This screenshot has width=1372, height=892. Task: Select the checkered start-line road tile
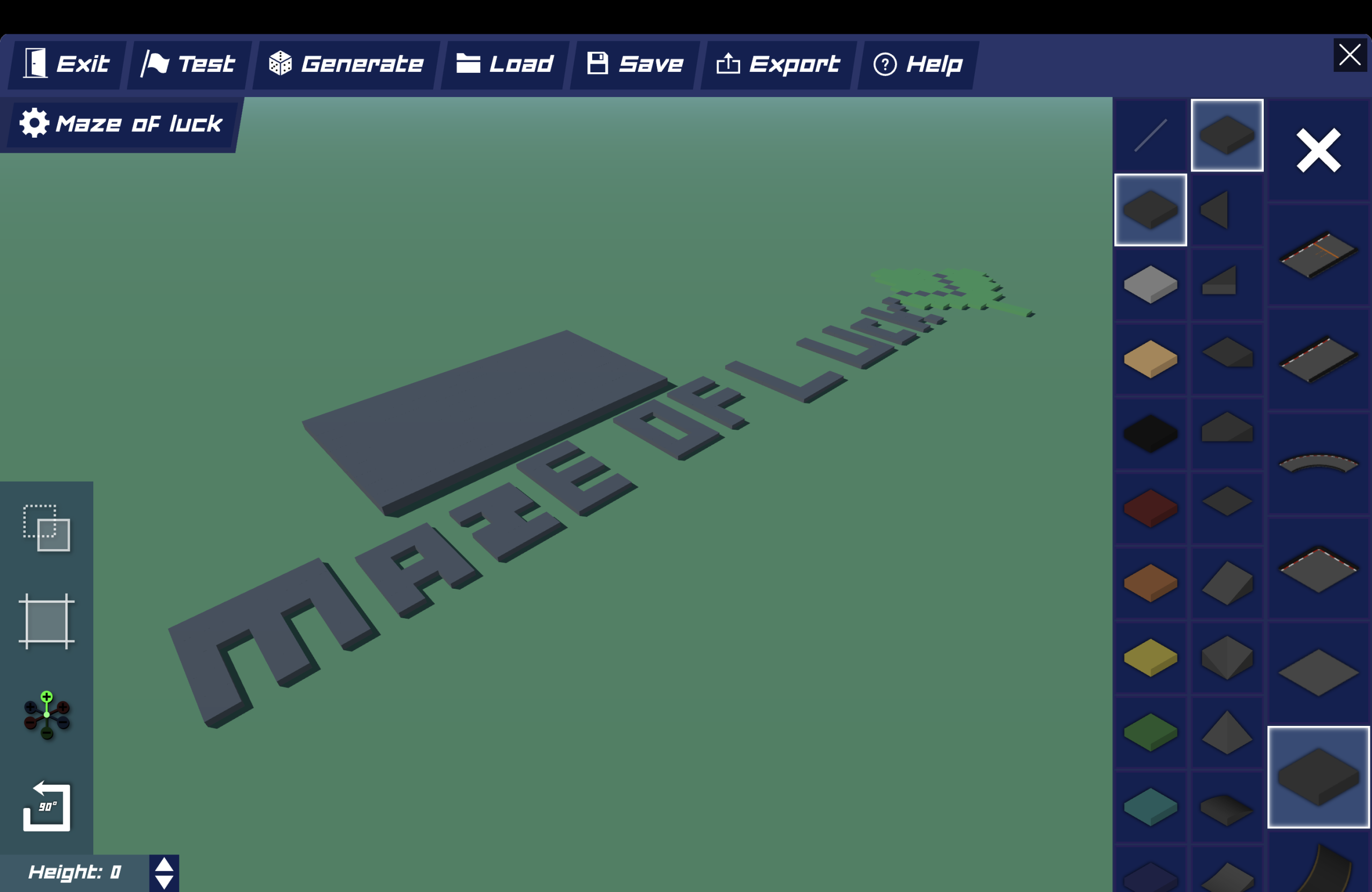1318,252
